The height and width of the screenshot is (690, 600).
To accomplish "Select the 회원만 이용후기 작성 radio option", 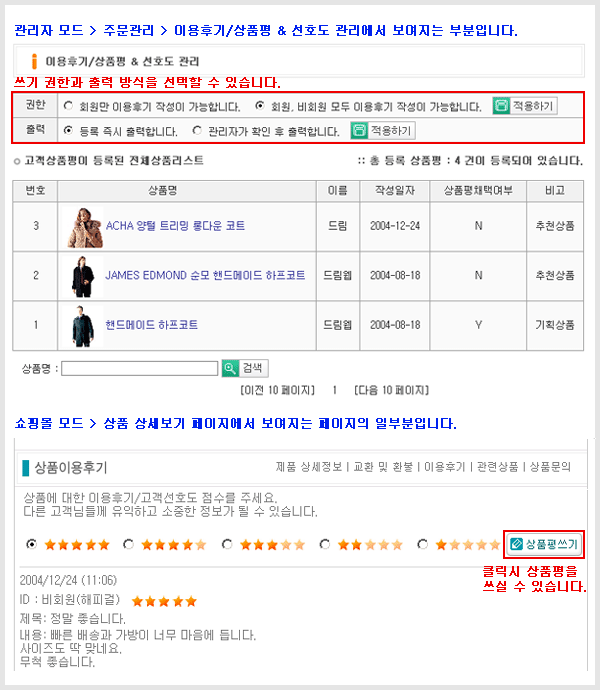I will (x=68, y=106).
